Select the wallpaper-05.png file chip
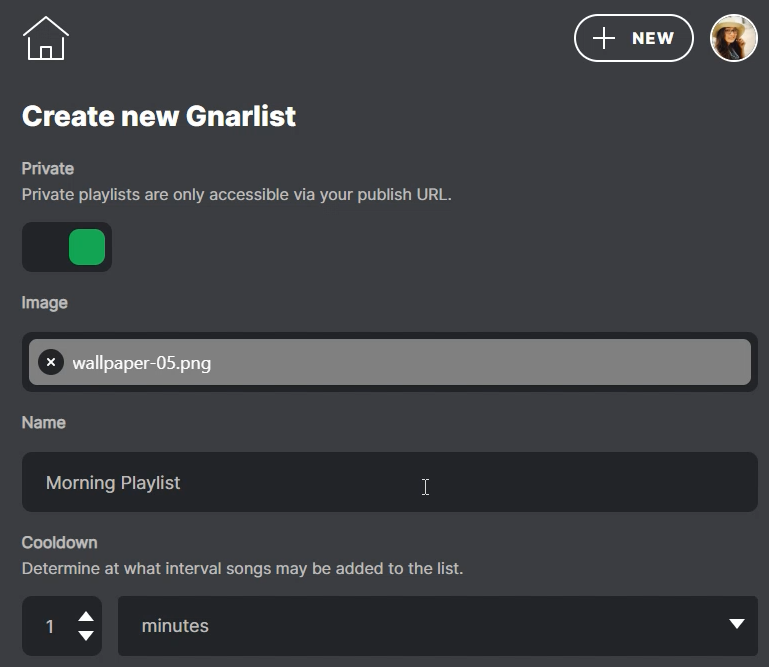Viewport: 769px width, 667px height. [400, 362]
